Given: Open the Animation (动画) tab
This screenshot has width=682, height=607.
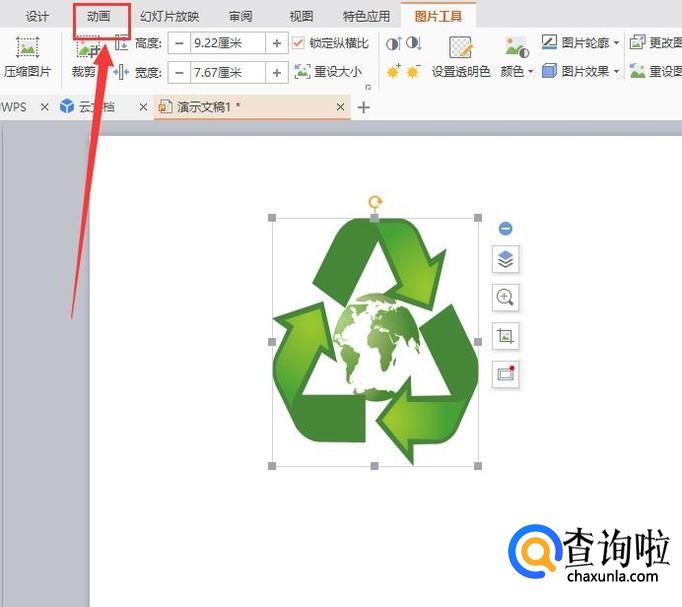Looking at the screenshot, I should tap(99, 17).
